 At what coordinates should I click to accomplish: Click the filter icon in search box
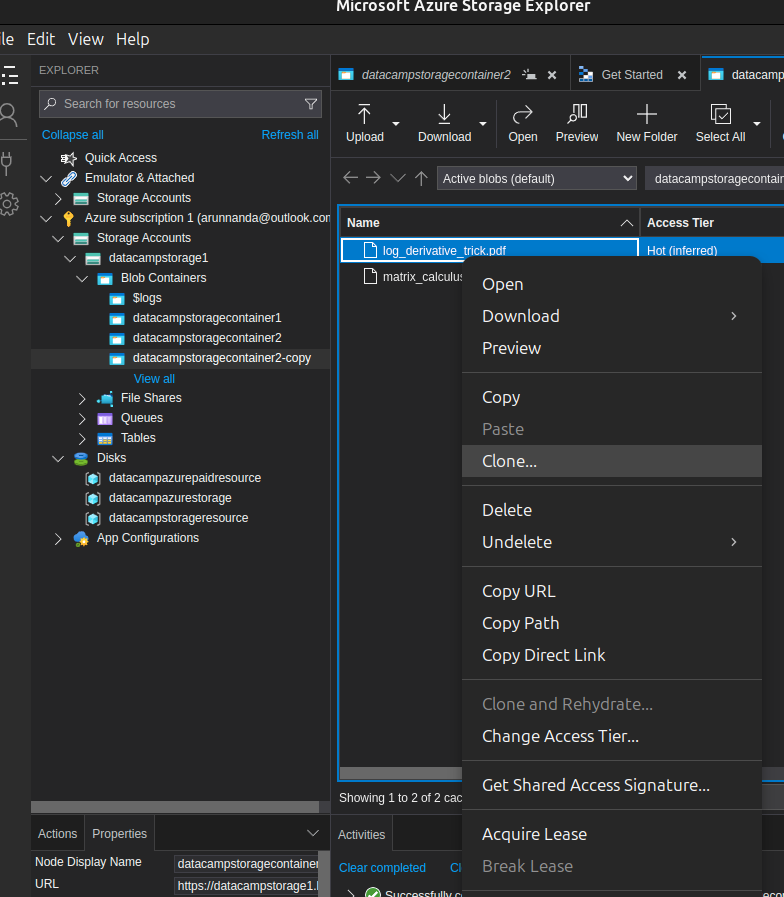coord(310,104)
